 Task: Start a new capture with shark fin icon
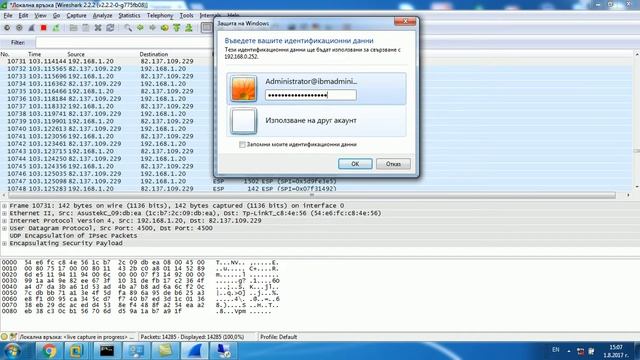(x=31, y=28)
